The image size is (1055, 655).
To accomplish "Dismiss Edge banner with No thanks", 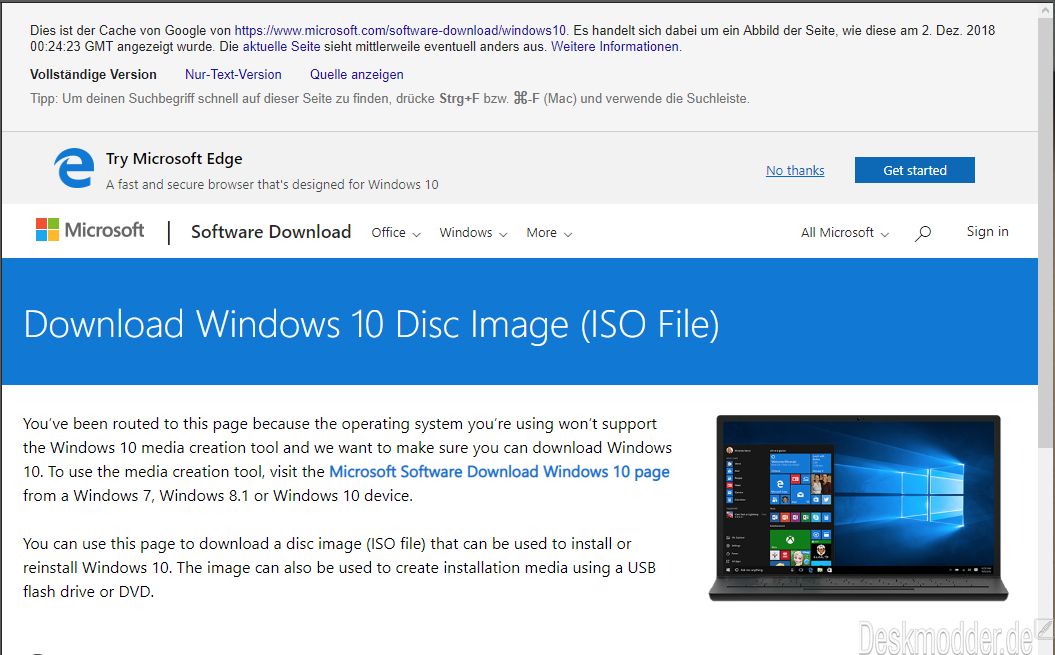I will tap(795, 170).
